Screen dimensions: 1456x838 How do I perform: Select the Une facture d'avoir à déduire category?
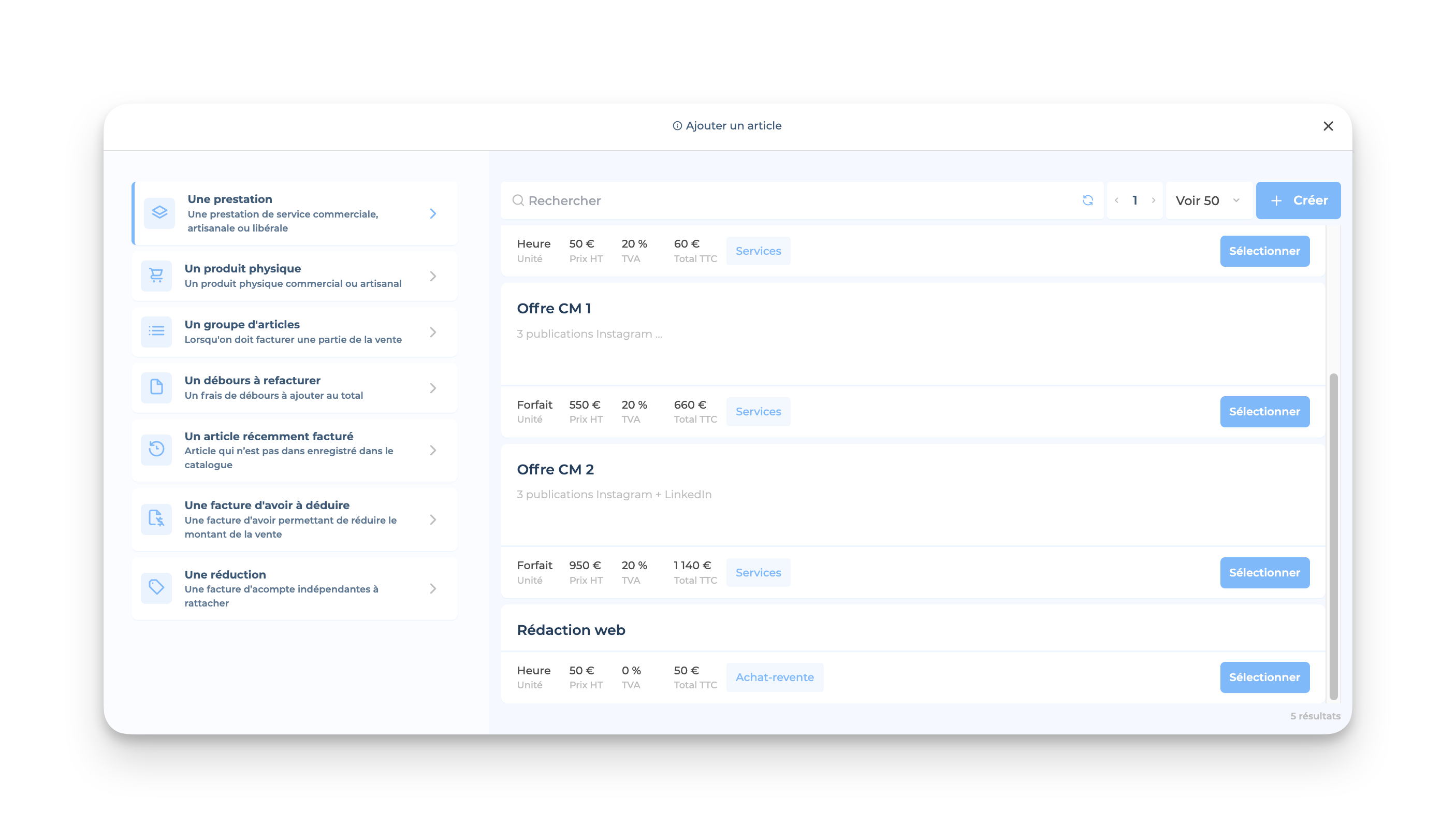point(295,519)
